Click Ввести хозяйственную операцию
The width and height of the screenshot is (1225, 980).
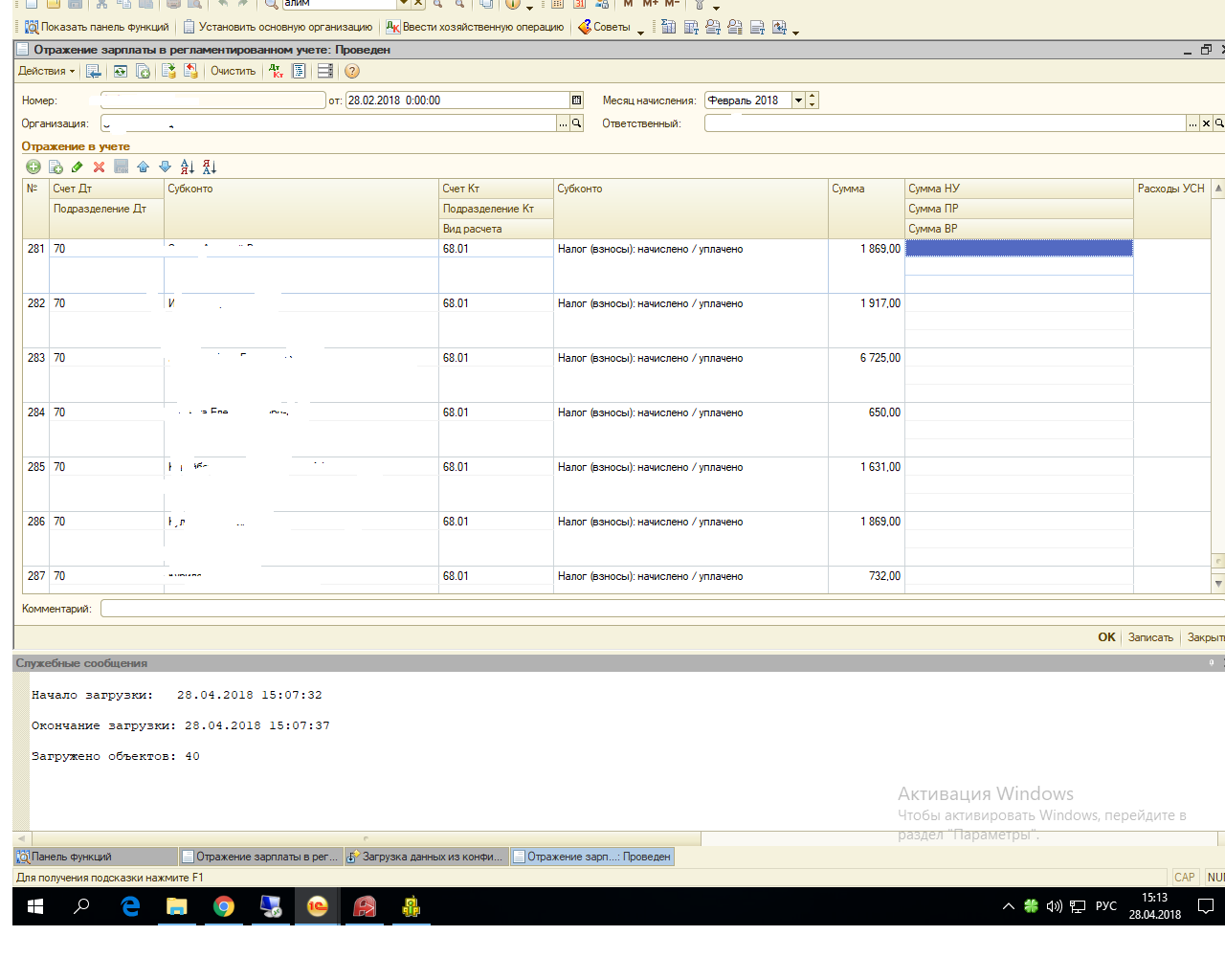475,27
